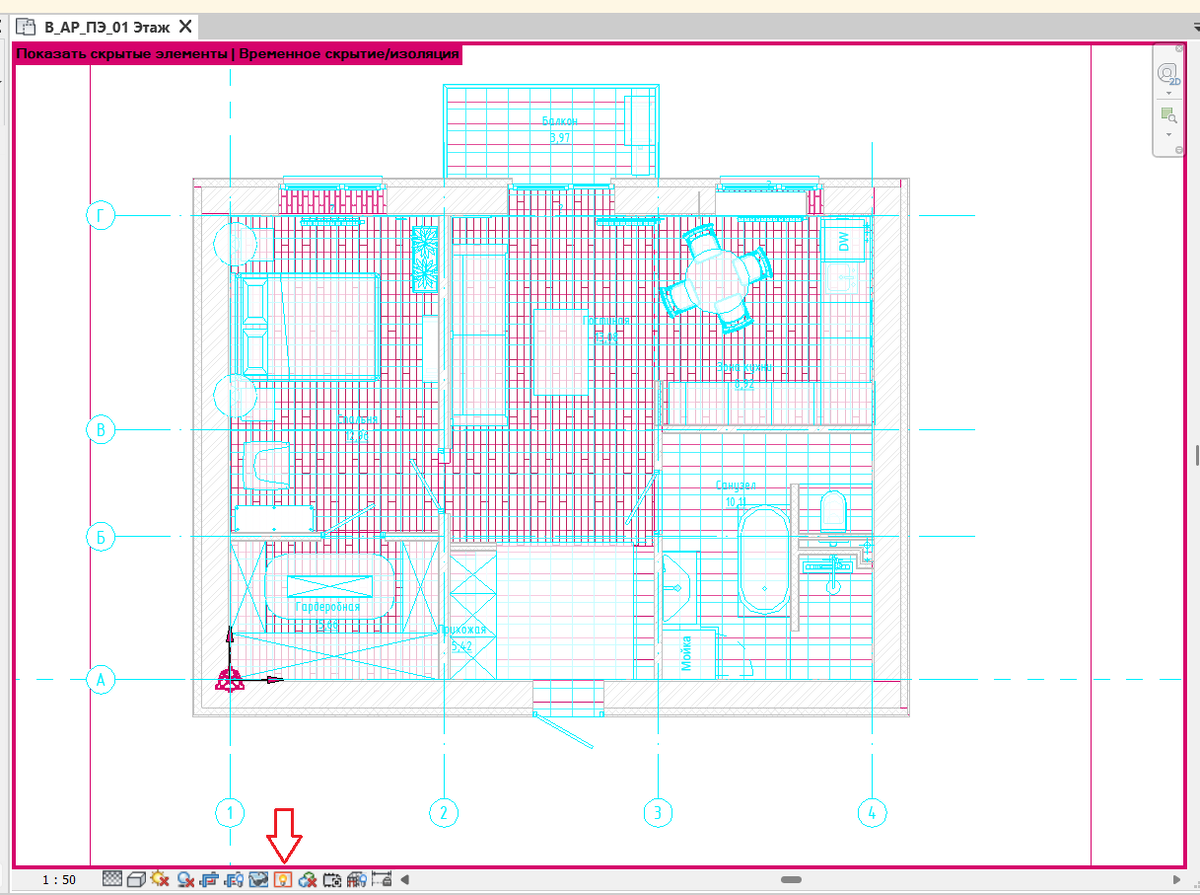The height and width of the screenshot is (895, 1200).
Task: Click grid bubble numbered 3
Action: pyautogui.click(x=657, y=812)
